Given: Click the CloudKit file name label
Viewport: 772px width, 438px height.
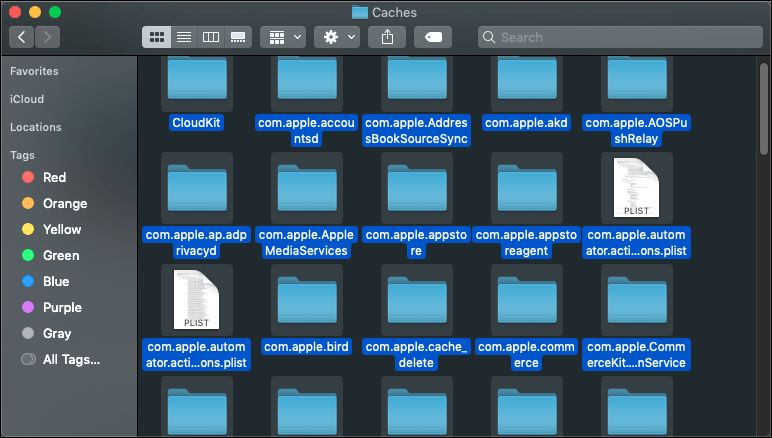Looking at the screenshot, I should [x=196, y=123].
